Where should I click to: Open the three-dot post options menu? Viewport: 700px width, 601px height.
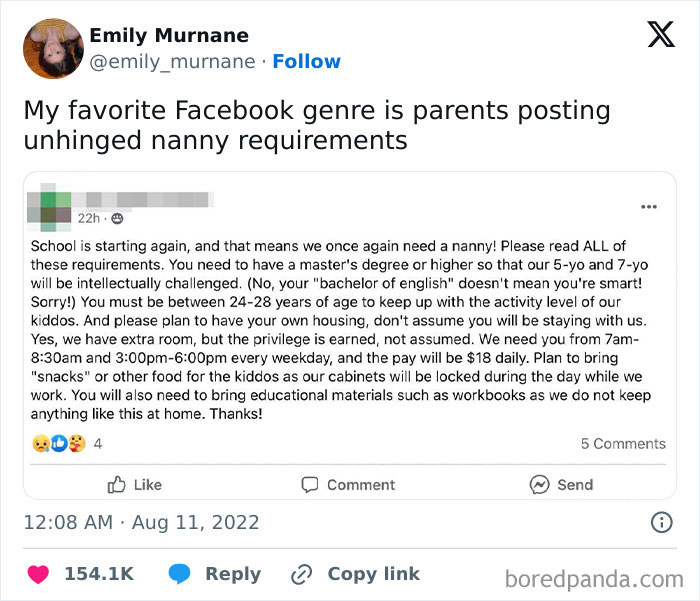coord(648,207)
